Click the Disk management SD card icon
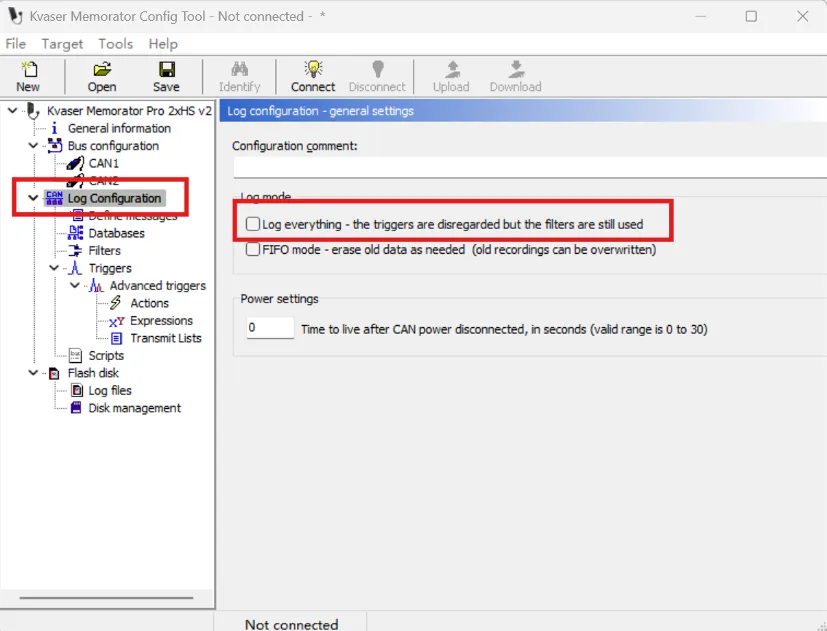The width and height of the screenshot is (827, 631). point(76,408)
